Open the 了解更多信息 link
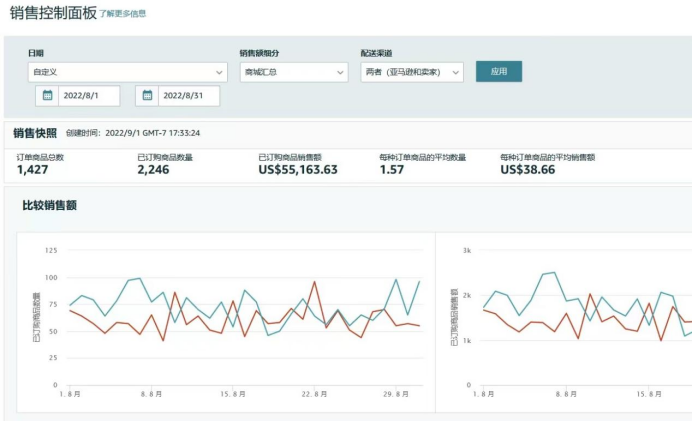The image size is (692, 421). [122, 14]
